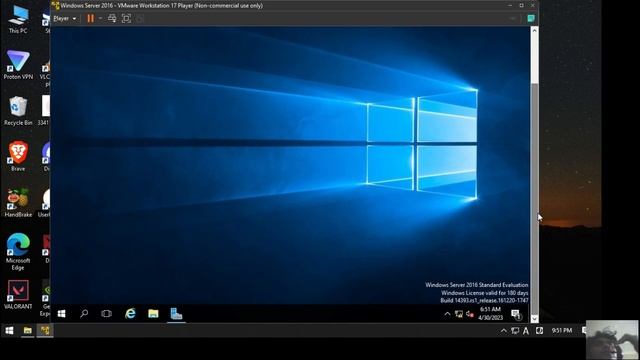Screen dimensions: 640x360
Task: Open the guest Action Center notifications icon
Action: click(x=516, y=314)
